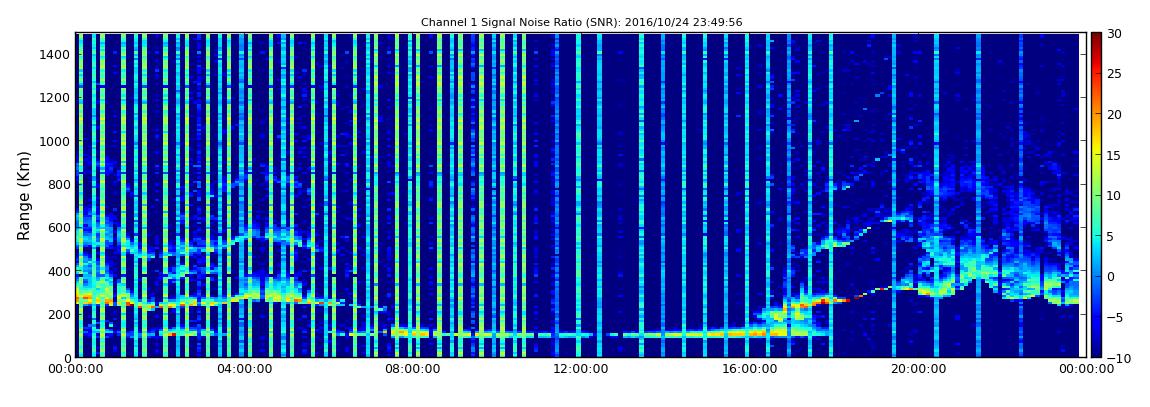Viewport: 1150px width, 407px height.
Task: Click the colorbar label 5
Action: [1111, 236]
